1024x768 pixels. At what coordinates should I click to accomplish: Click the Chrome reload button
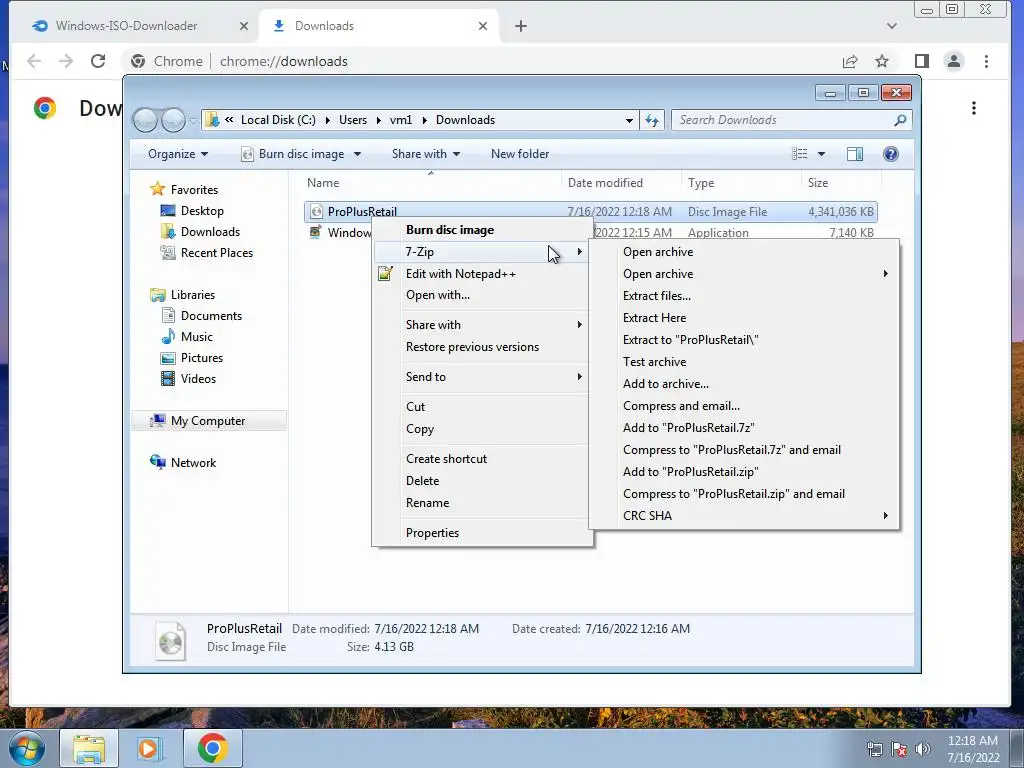pos(98,61)
